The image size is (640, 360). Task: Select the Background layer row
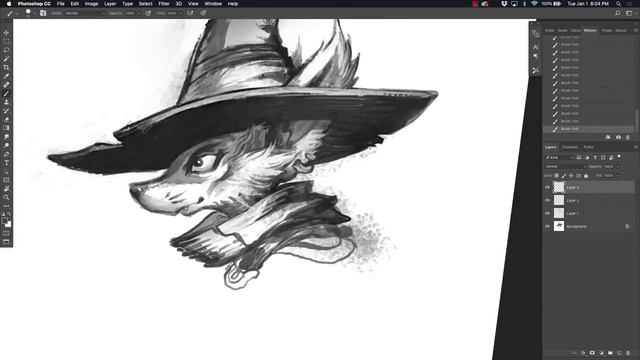click(x=589, y=226)
